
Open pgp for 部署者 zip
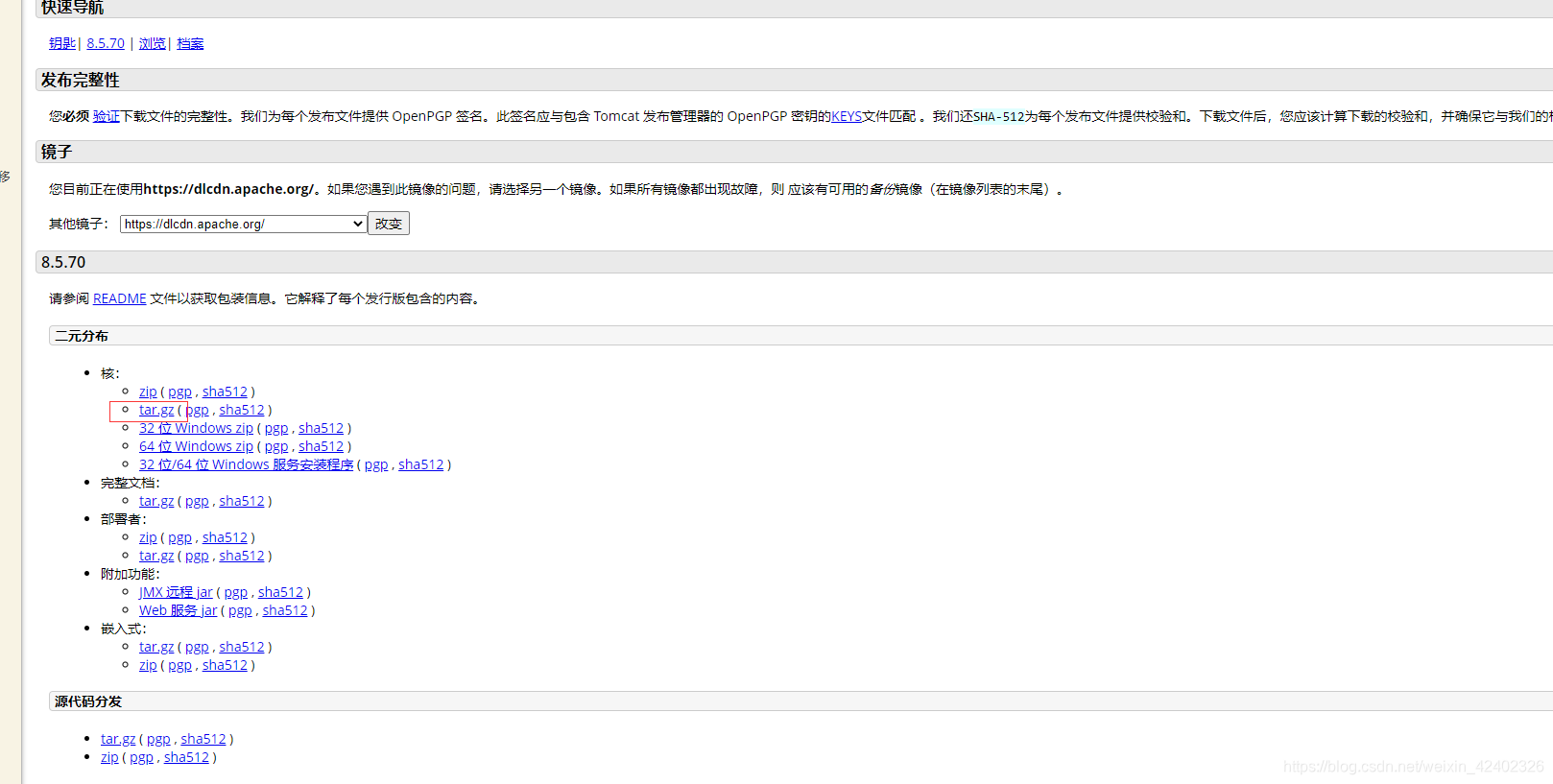(x=179, y=537)
